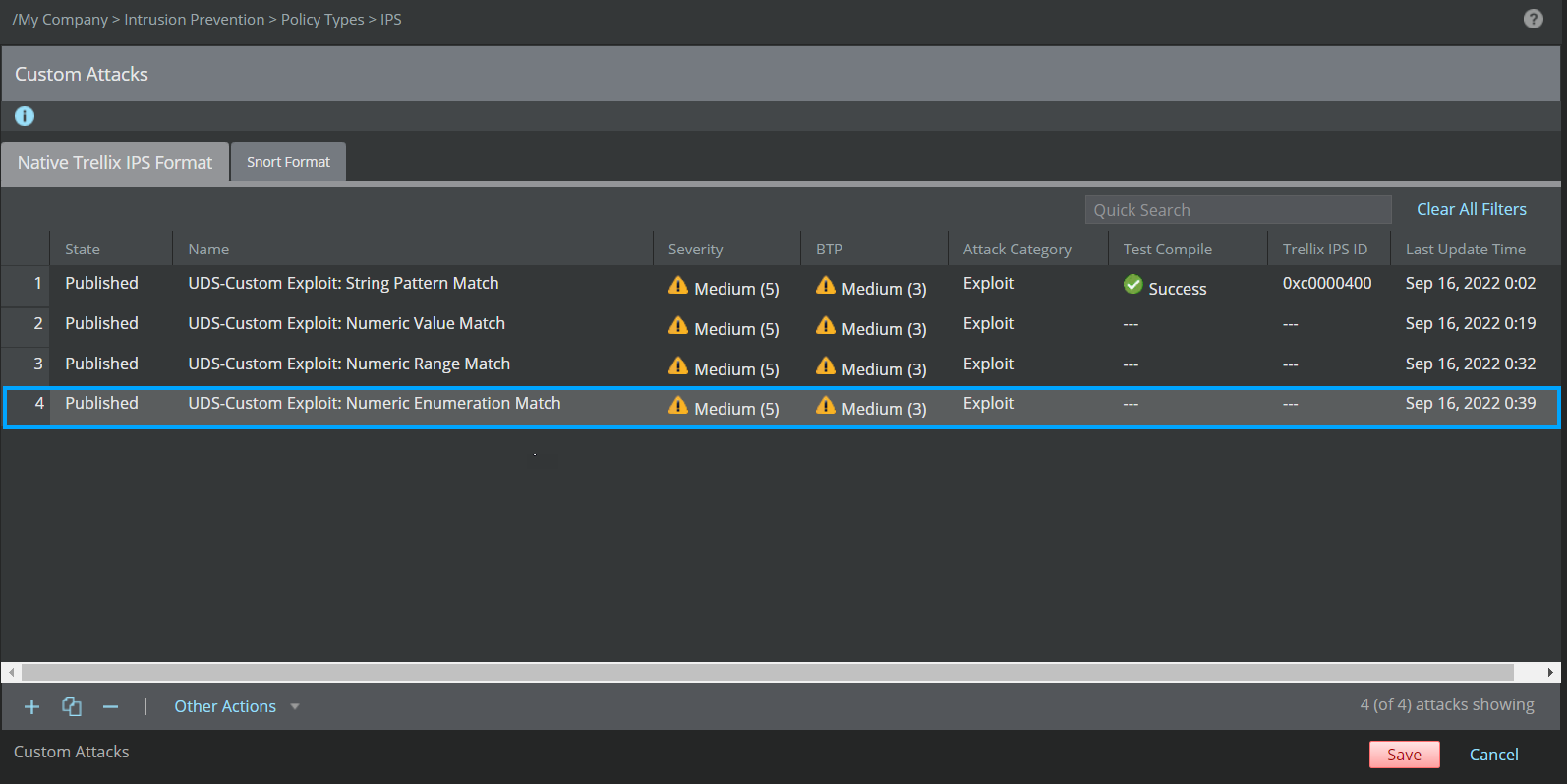The width and height of the screenshot is (1567, 784).
Task: Open the Other Actions dropdown
Action: coord(236,706)
